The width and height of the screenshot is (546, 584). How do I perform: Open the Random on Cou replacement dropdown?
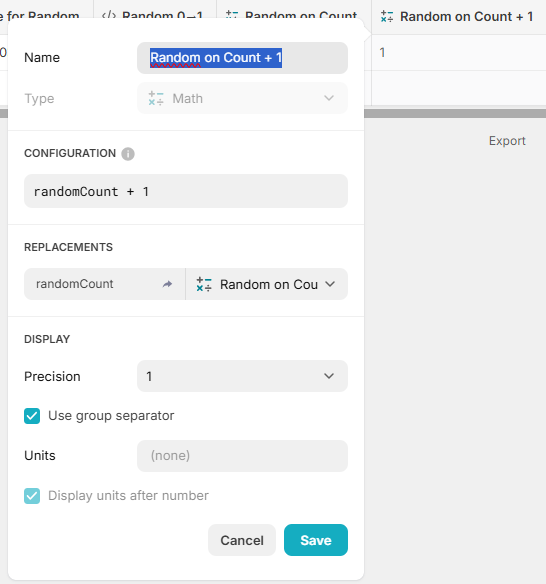[x=267, y=284]
